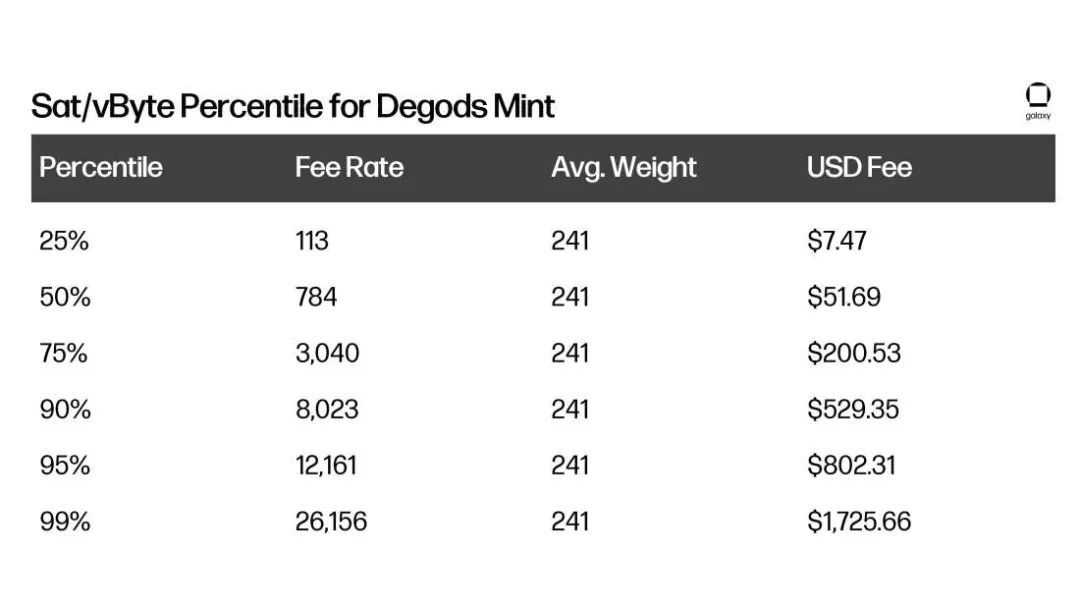Click the USD fee $529.35
Screen dimensions: 1080x608
853,410
